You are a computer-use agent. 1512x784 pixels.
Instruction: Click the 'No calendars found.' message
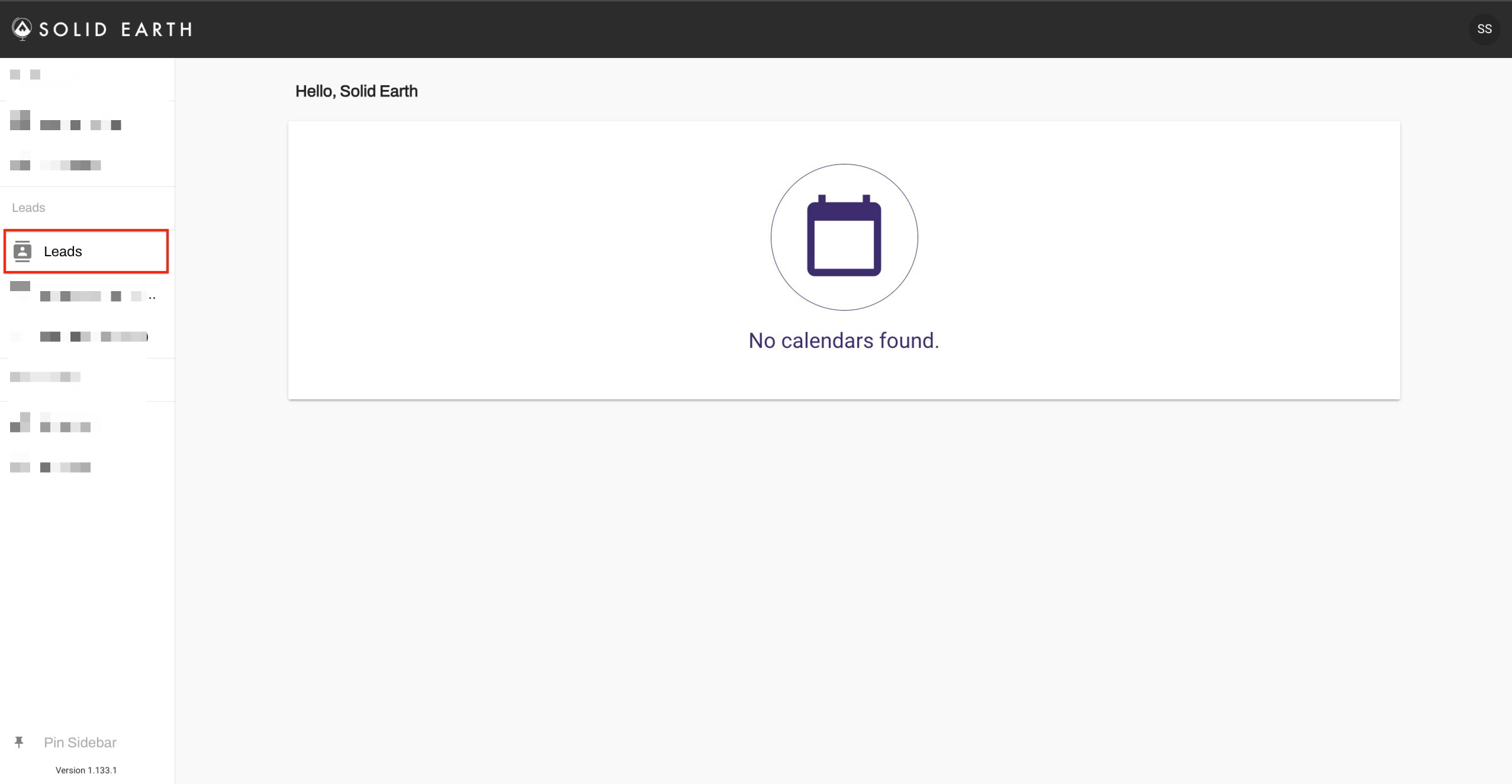point(844,341)
